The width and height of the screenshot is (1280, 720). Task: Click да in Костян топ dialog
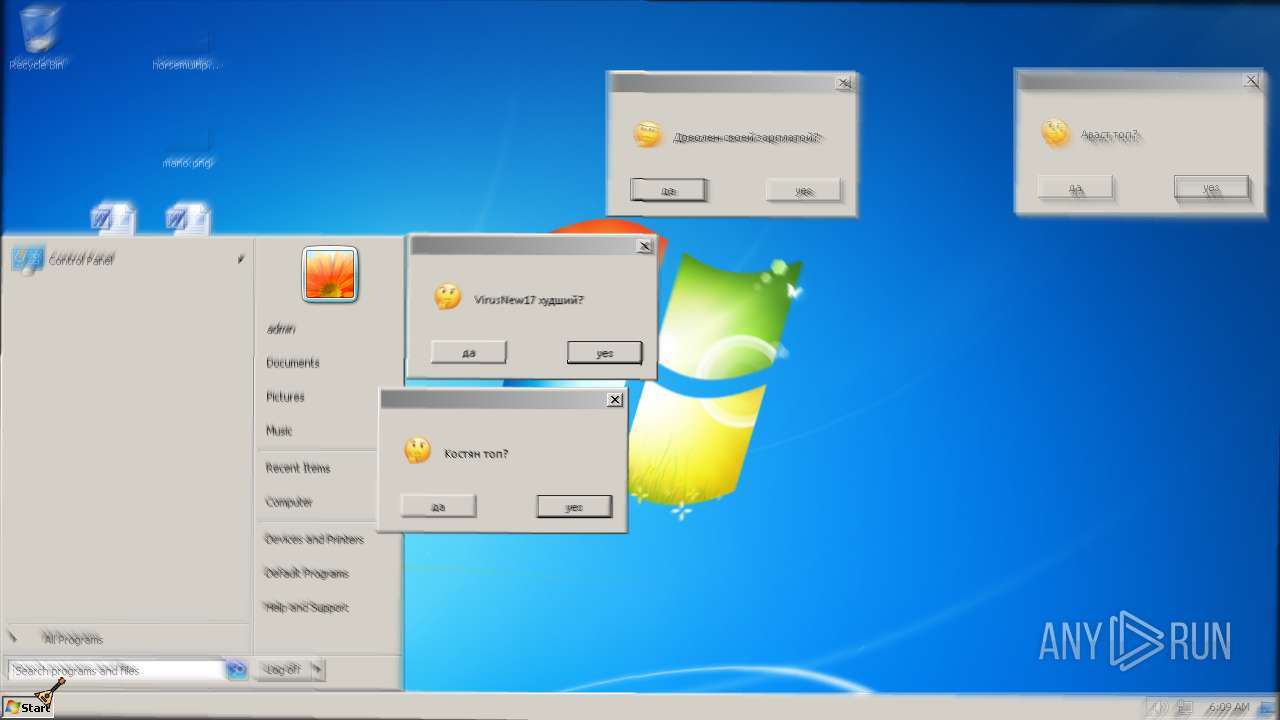pyautogui.click(x=438, y=506)
